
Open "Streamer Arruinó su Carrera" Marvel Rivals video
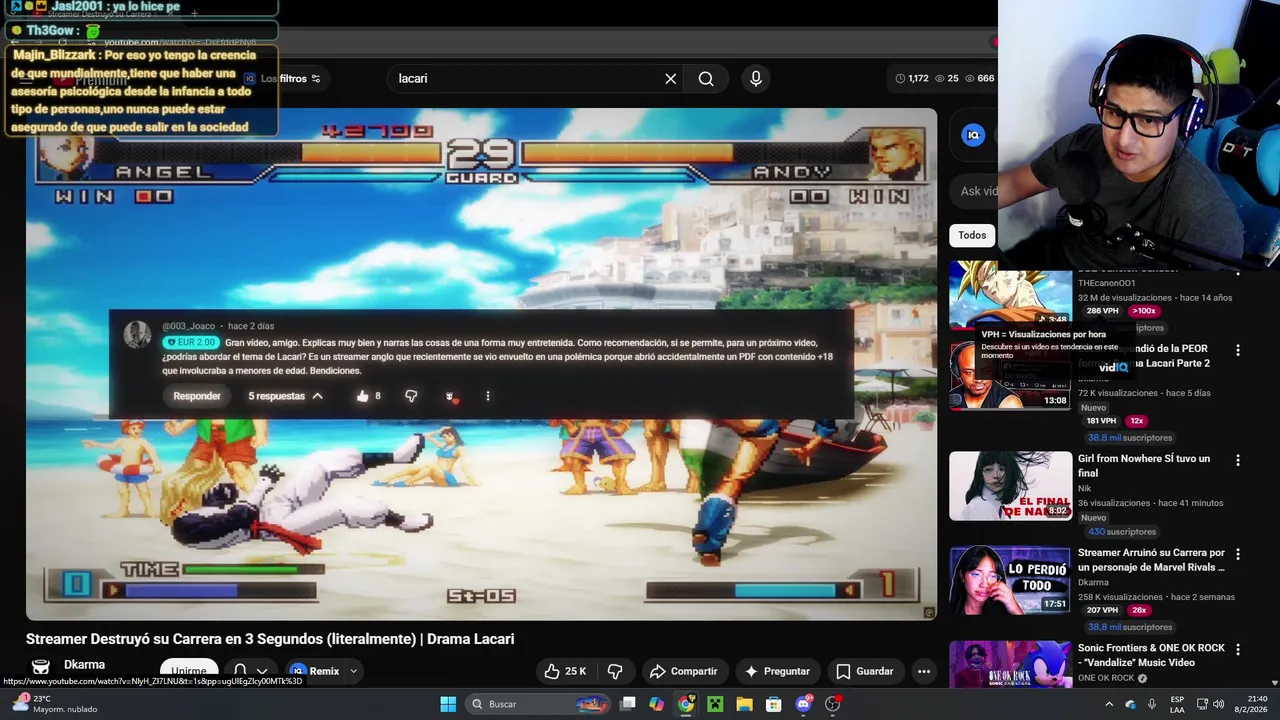point(1151,560)
